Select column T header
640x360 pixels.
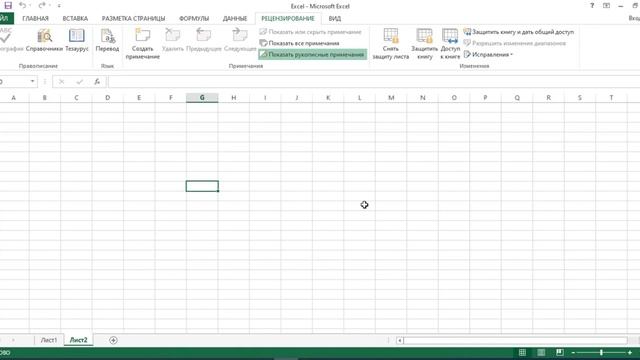(611, 98)
